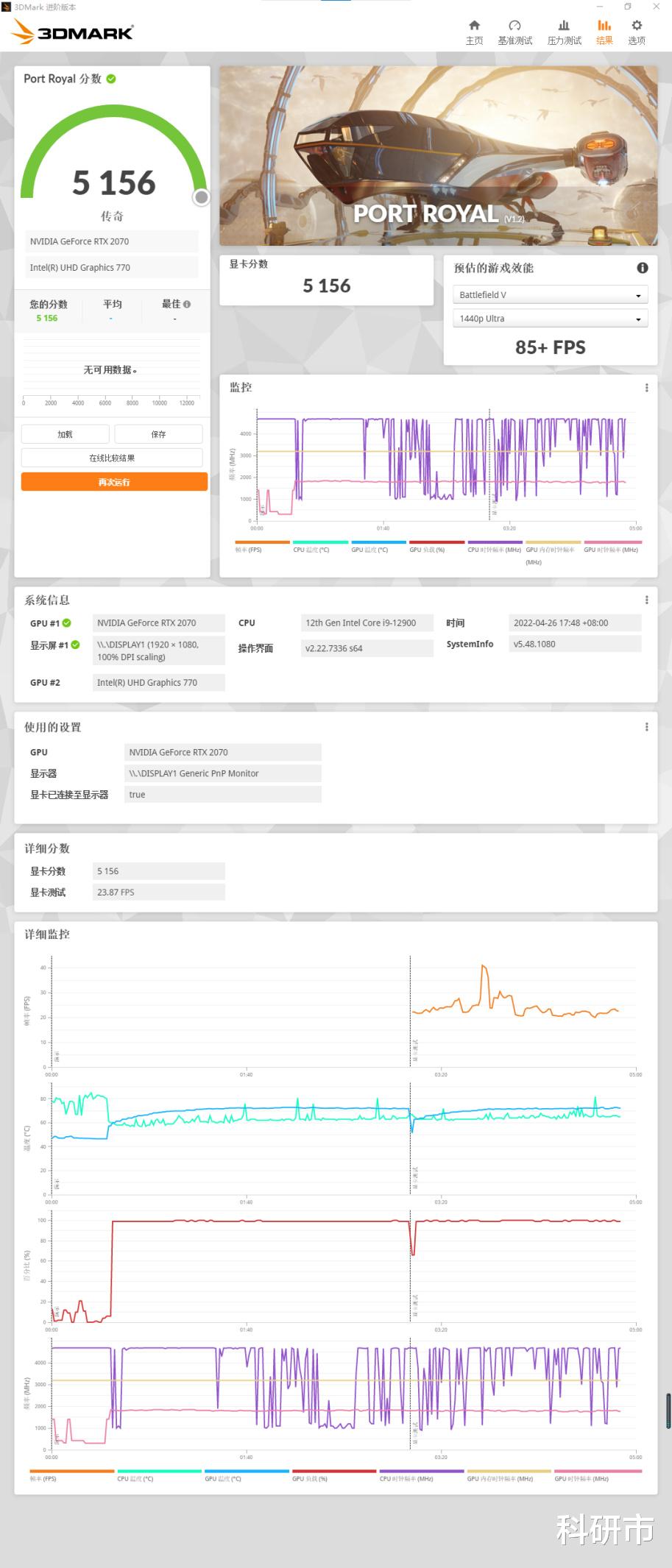This screenshot has height=1568, width=672.
Task: Click the green check icon next to GPU #1
Action: click(x=66, y=623)
